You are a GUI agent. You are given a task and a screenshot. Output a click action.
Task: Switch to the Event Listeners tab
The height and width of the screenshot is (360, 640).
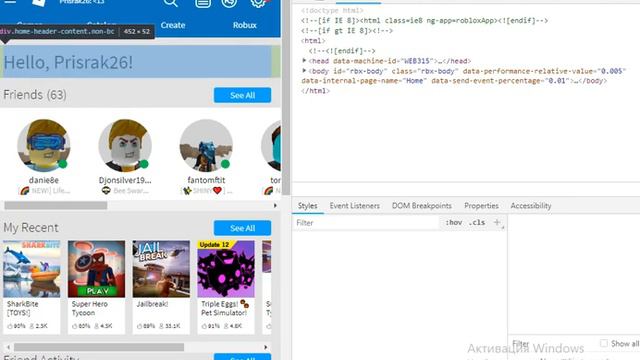355,206
